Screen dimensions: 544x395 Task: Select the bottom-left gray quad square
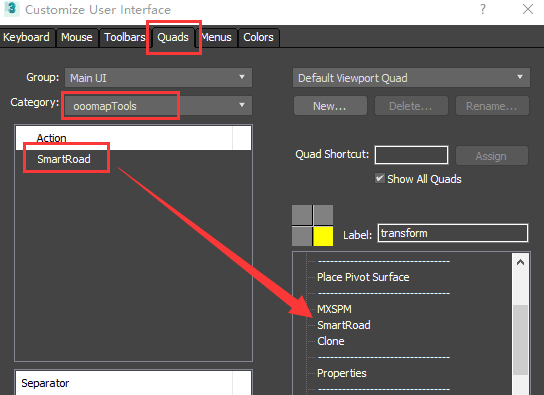click(x=302, y=236)
